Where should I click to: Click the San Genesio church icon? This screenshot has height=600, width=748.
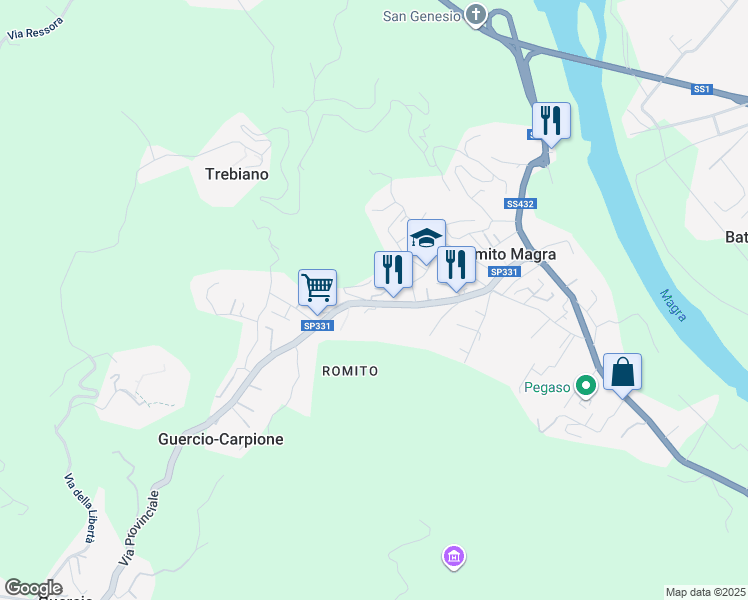pyautogui.click(x=476, y=15)
